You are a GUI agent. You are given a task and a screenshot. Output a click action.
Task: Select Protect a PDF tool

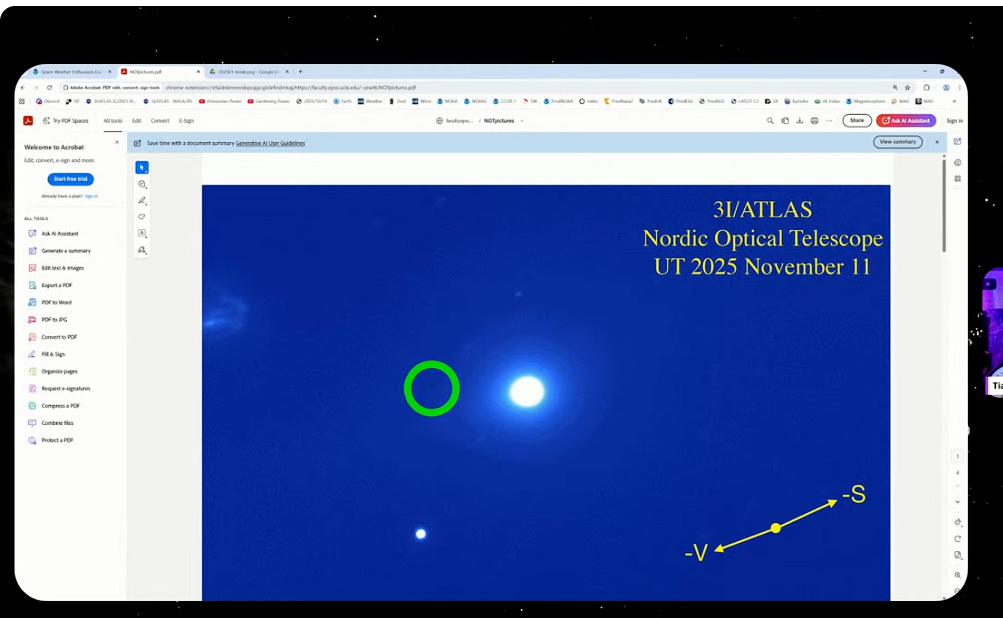51,440
